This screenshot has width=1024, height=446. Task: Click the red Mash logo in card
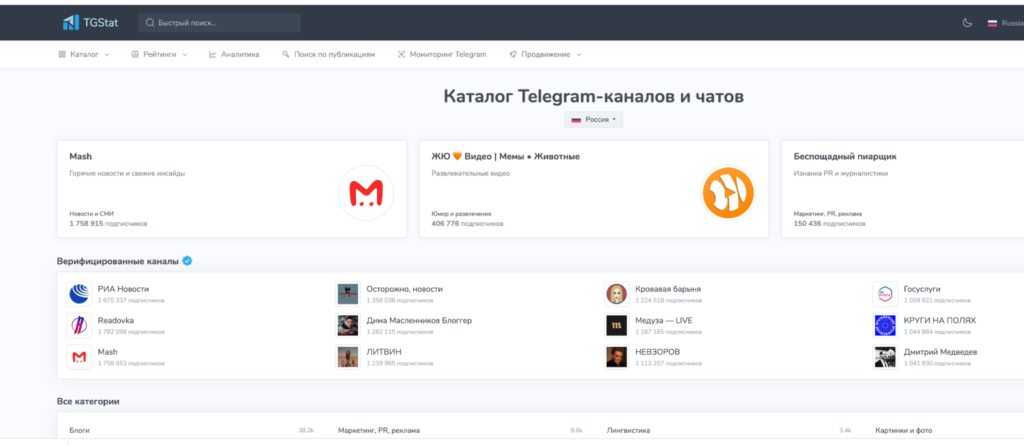[x=366, y=193]
